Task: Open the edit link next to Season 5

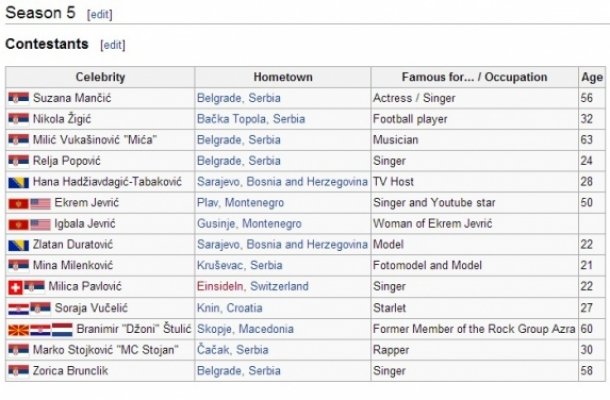Action: pyautogui.click(x=102, y=13)
